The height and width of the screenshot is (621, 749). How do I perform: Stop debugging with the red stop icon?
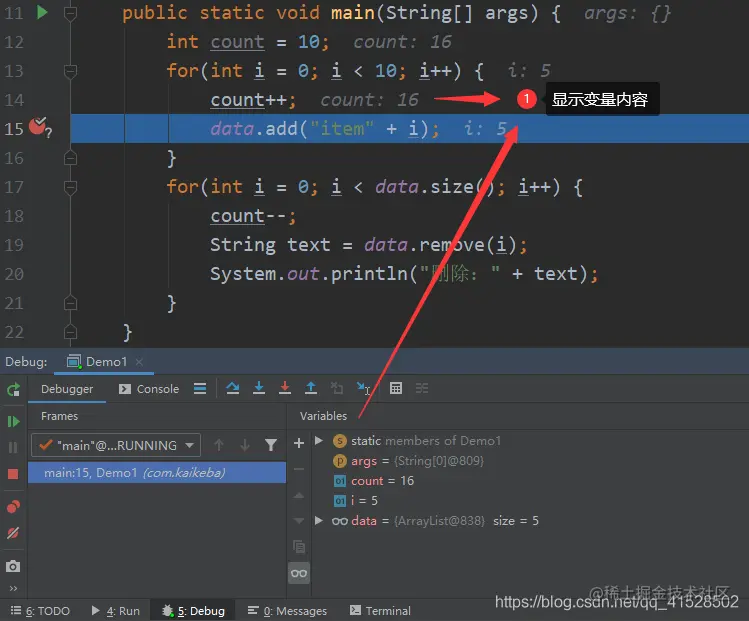click(13, 474)
